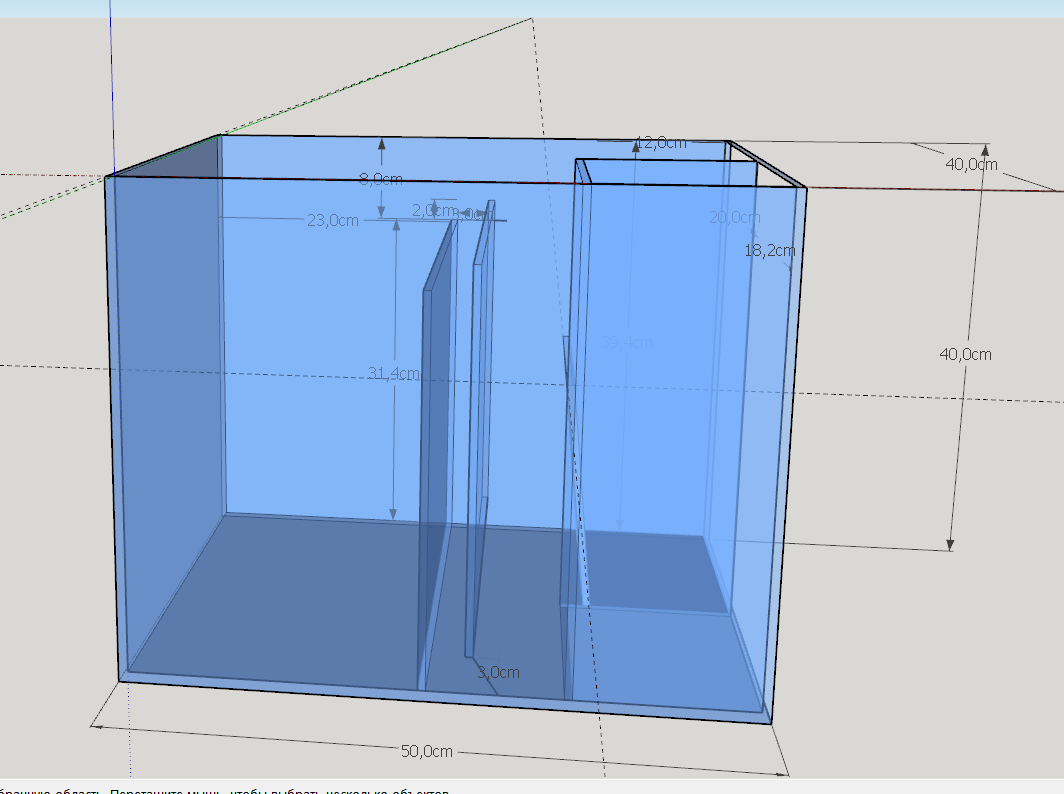
Task: Click the thin second baffle panel
Action: coord(479,420)
